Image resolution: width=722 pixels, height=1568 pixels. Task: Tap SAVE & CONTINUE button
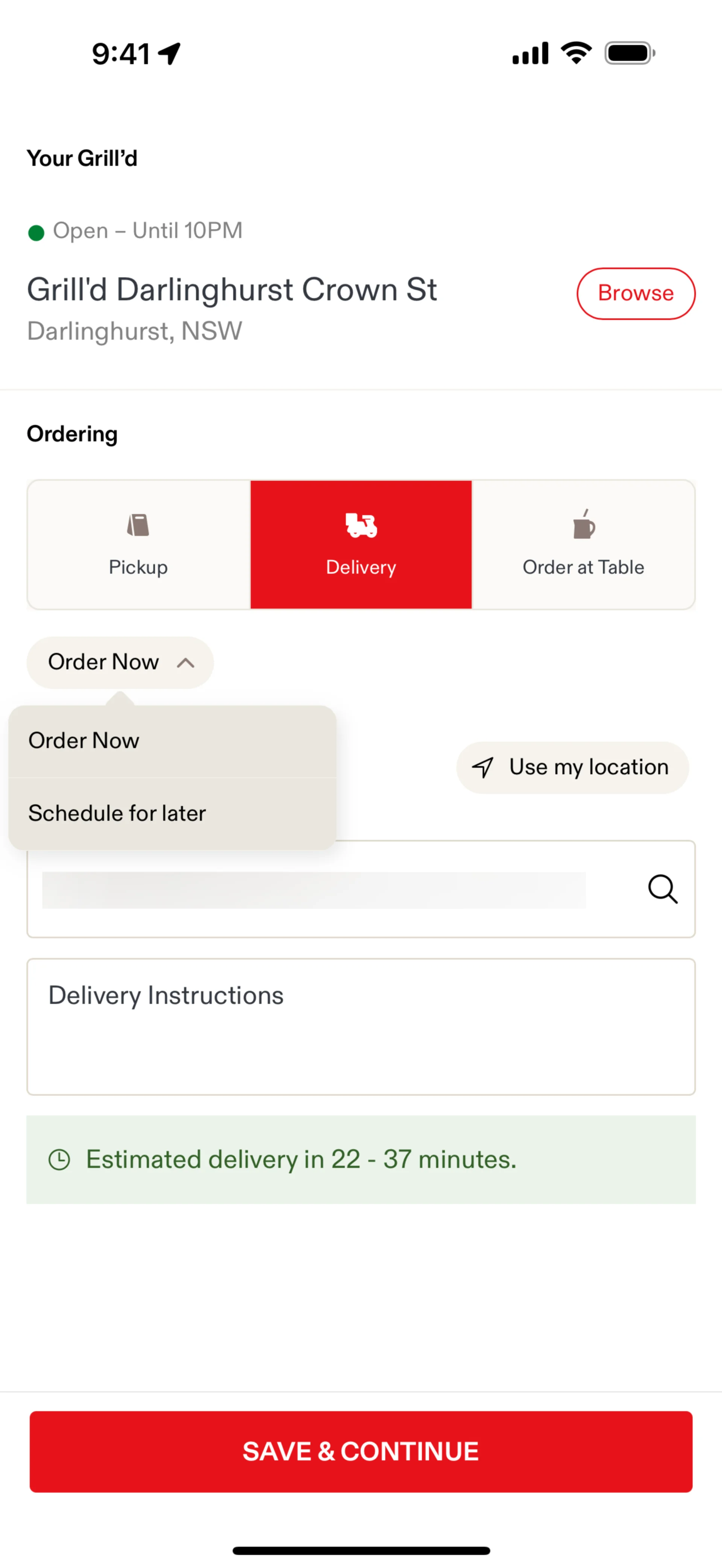click(x=361, y=1451)
